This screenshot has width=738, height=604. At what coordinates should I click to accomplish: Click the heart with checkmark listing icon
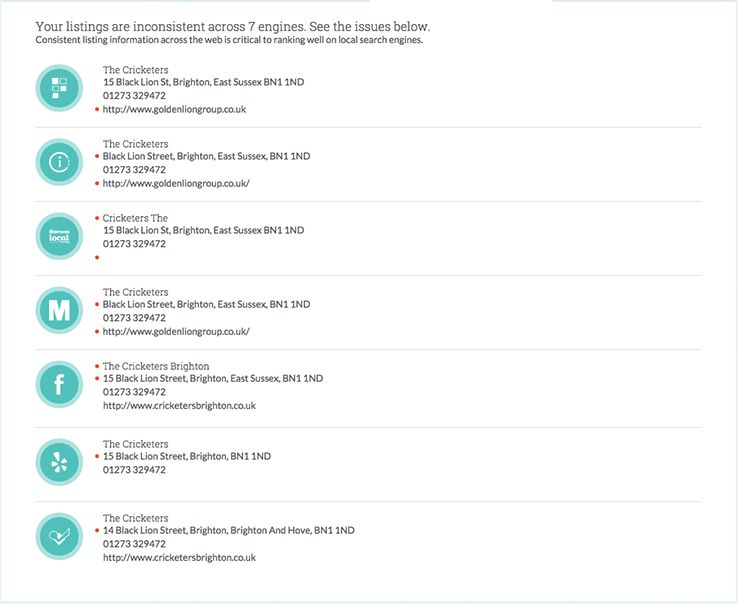[x=59, y=536]
